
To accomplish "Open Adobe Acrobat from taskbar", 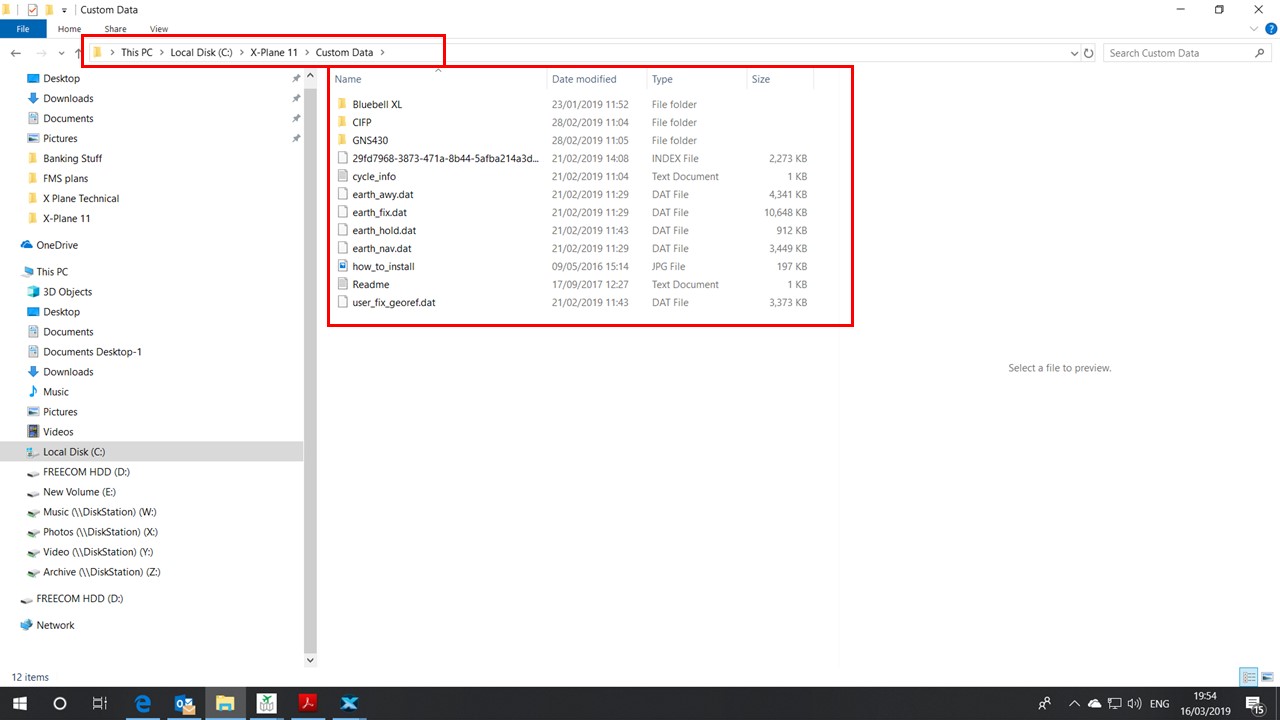I will click(309, 703).
